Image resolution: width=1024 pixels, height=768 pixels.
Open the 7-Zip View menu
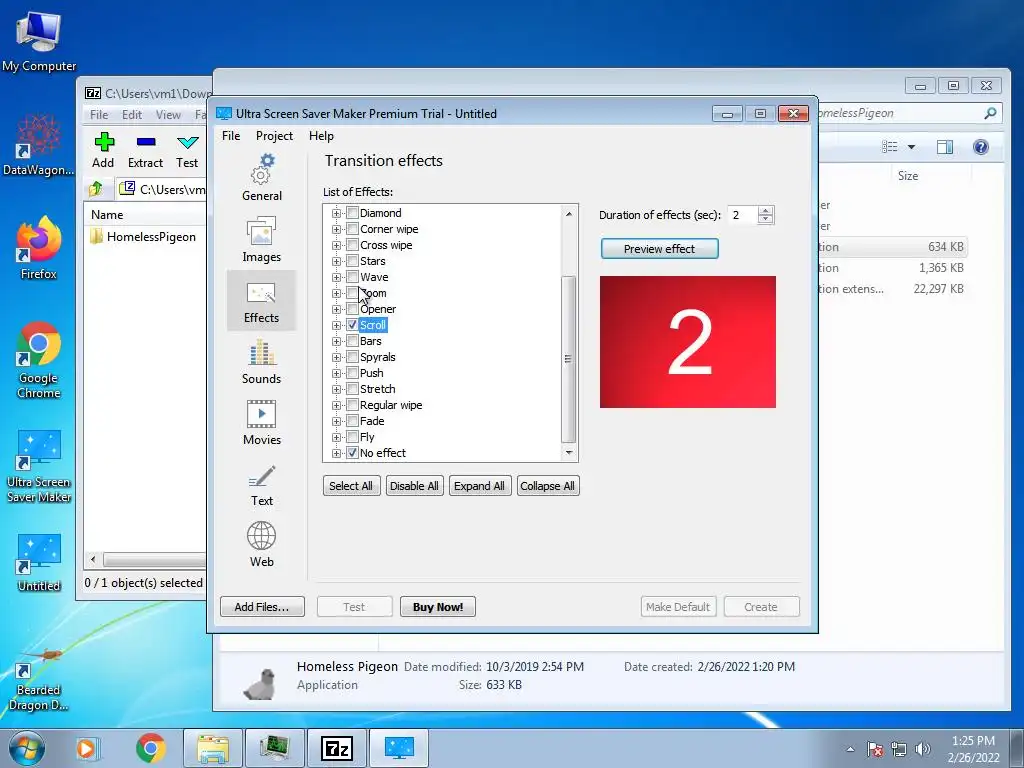[168, 115]
